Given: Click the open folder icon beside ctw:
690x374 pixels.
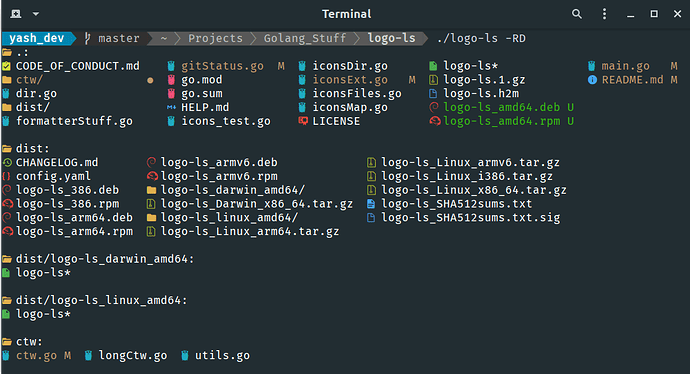Looking at the screenshot, I should tap(7, 342).
